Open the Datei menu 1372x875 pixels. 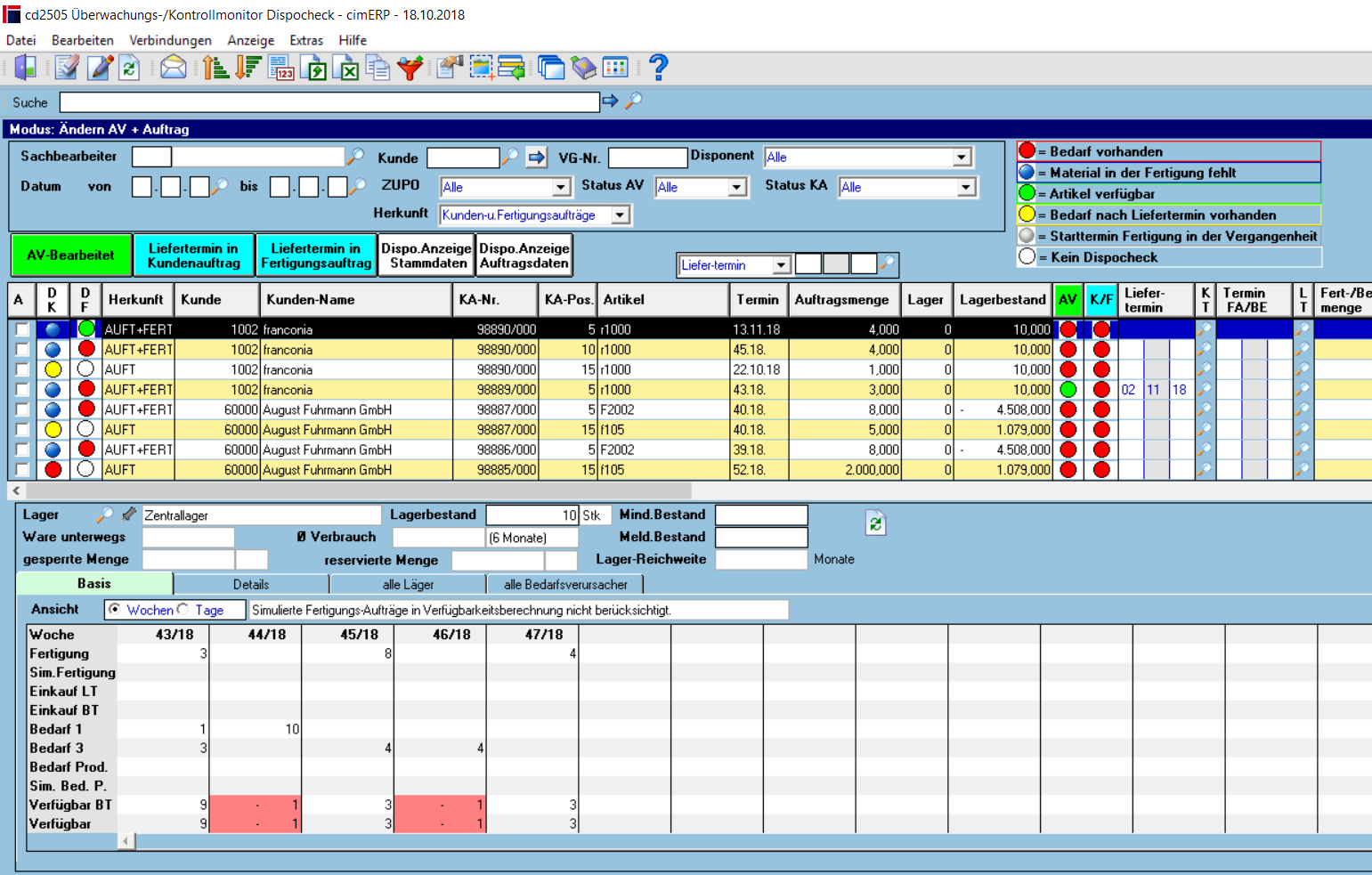coord(21,40)
